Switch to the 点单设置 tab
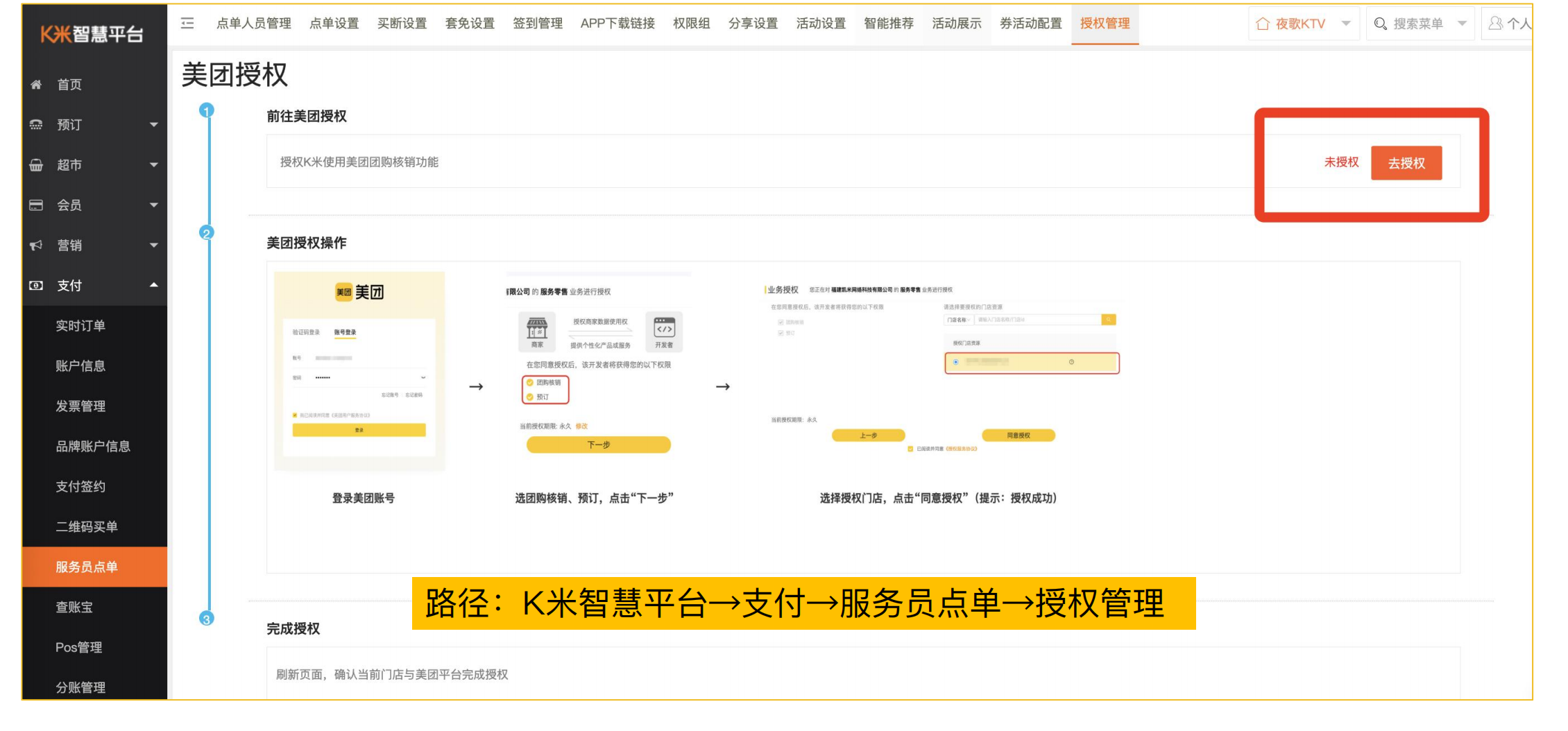The width and height of the screenshot is (1568, 731). tap(334, 24)
